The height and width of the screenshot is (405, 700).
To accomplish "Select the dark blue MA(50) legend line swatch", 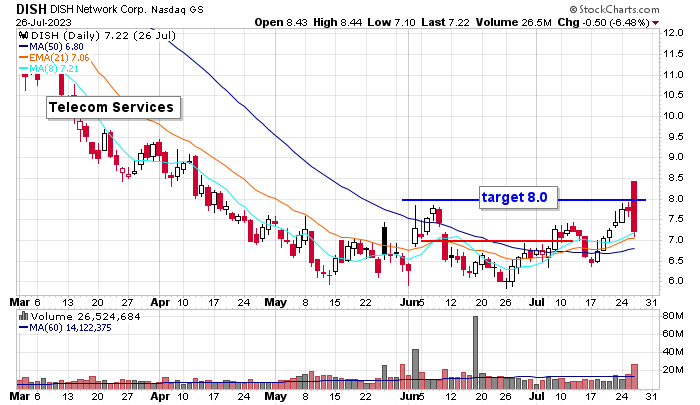I will 24,46.
